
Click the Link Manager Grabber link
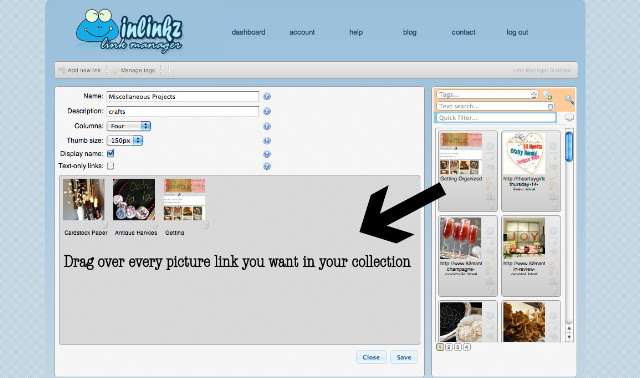tap(542, 70)
